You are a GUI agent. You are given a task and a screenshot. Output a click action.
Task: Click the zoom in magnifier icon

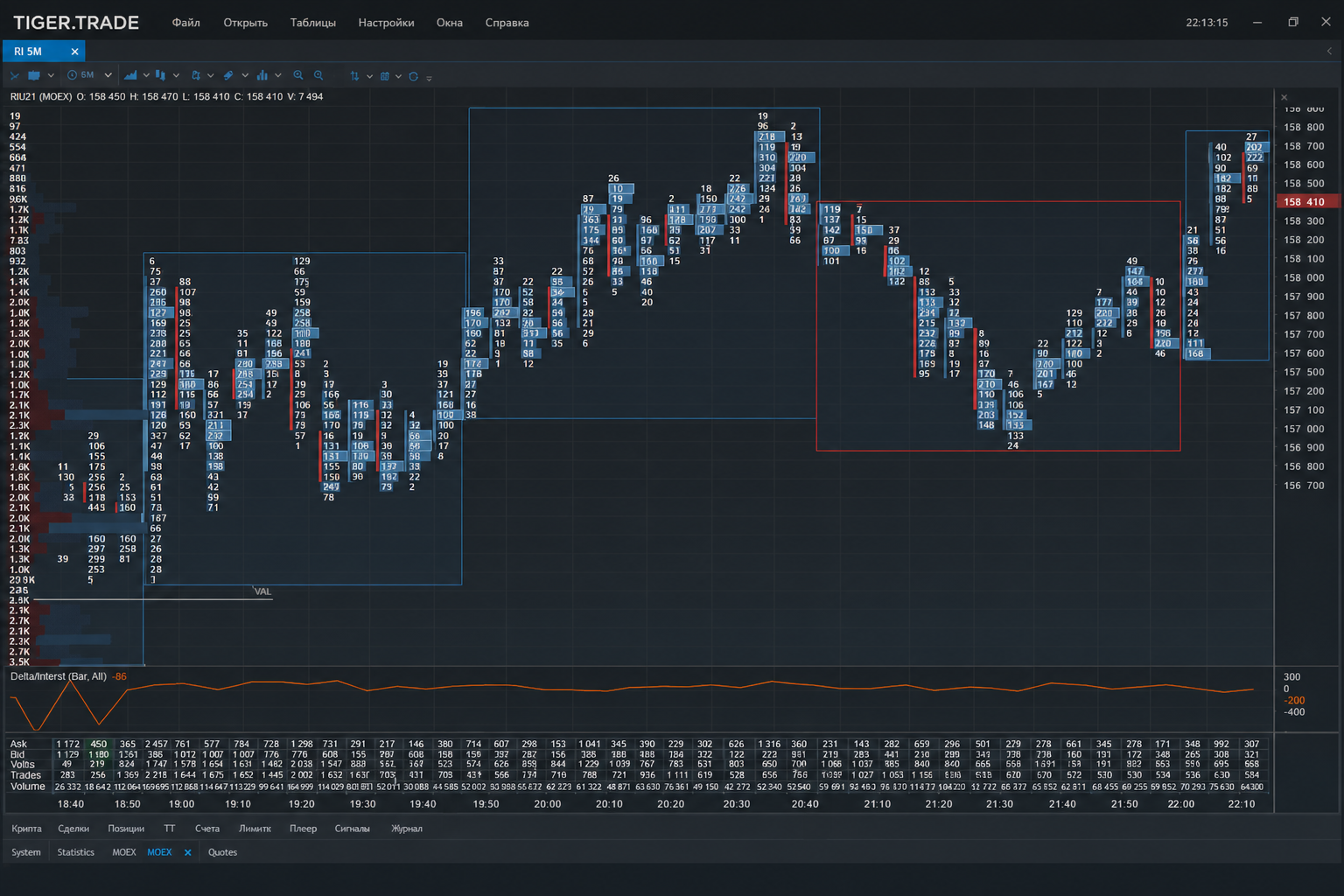[x=298, y=75]
